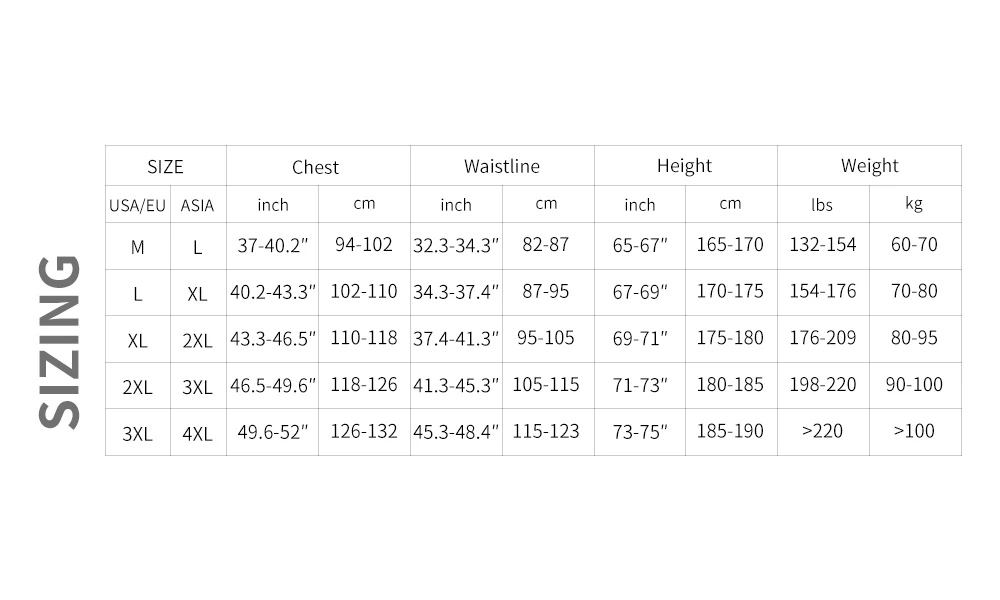
Task: Click the inch subheader under Chest
Action: click(x=272, y=205)
